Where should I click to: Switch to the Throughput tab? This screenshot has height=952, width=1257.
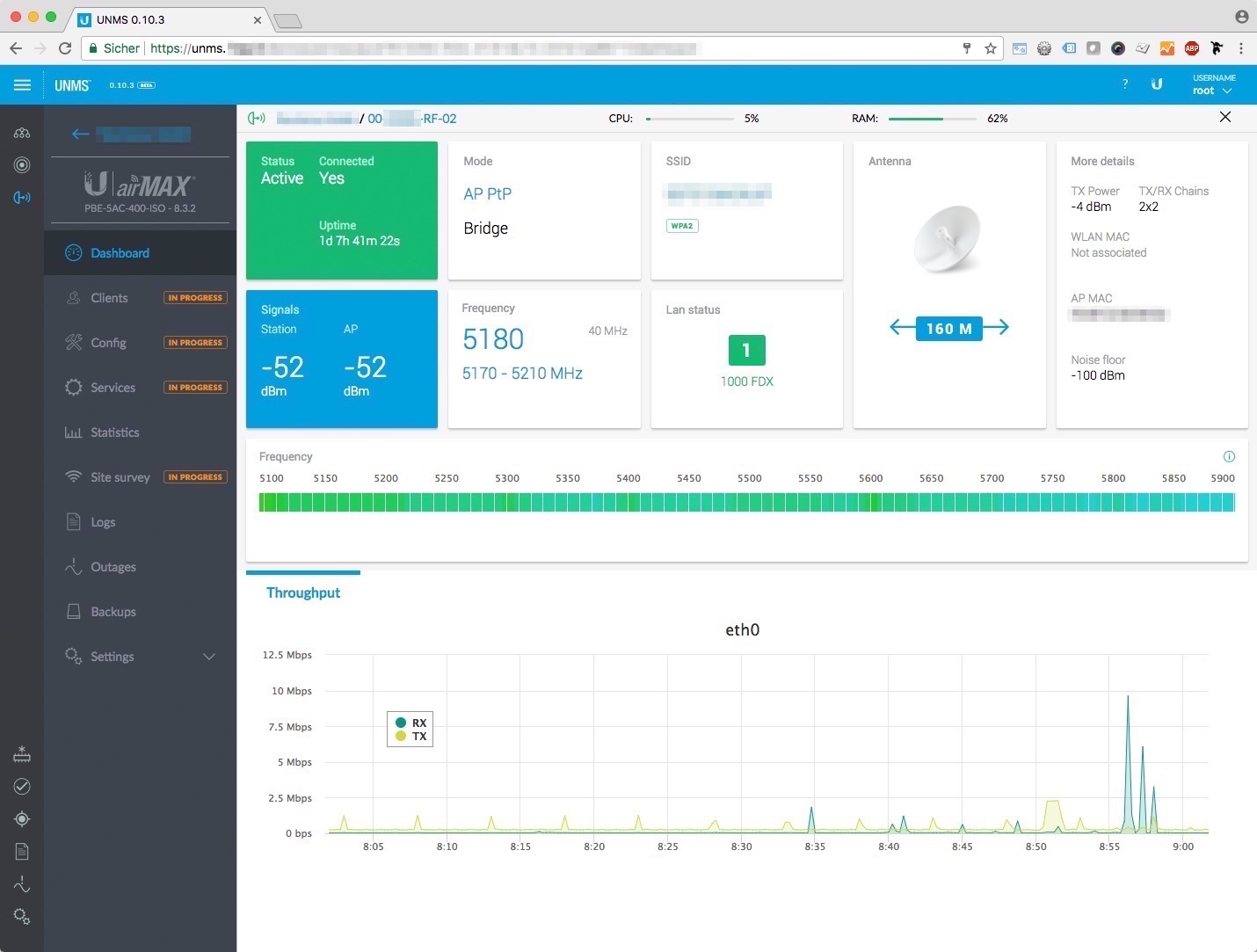click(303, 592)
